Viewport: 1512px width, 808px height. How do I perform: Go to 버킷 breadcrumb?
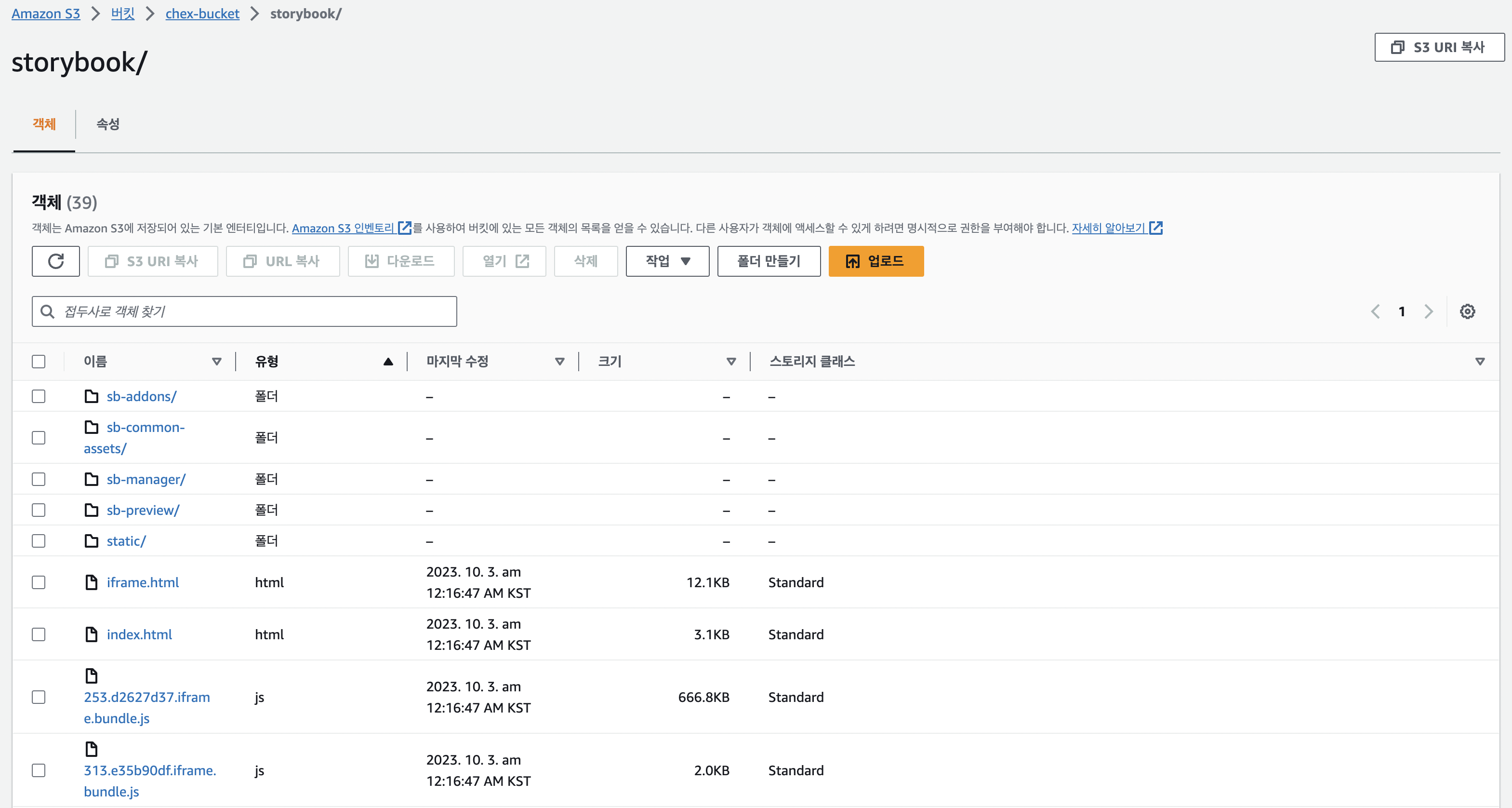click(123, 13)
